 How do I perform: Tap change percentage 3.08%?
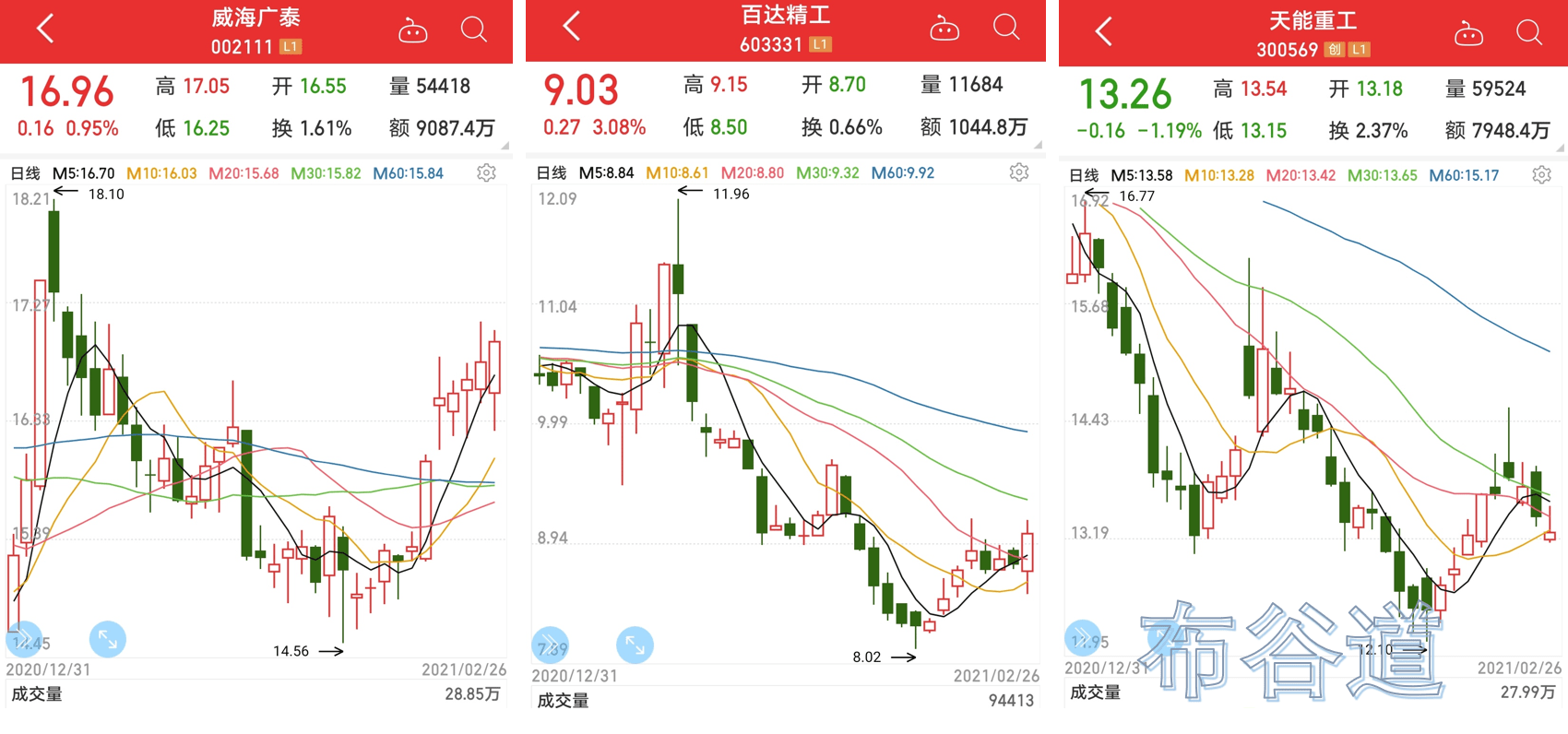pyautogui.click(x=619, y=127)
